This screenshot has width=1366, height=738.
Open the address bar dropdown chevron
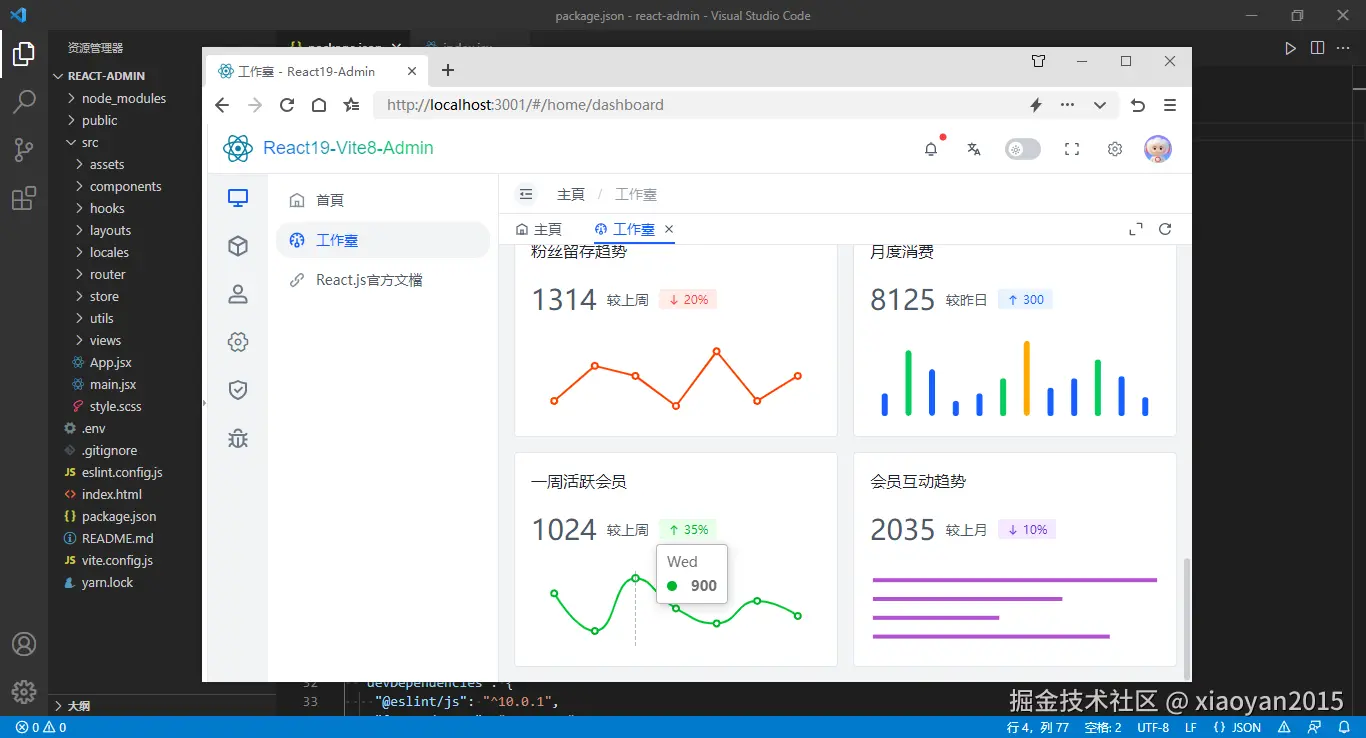pyautogui.click(x=1100, y=105)
